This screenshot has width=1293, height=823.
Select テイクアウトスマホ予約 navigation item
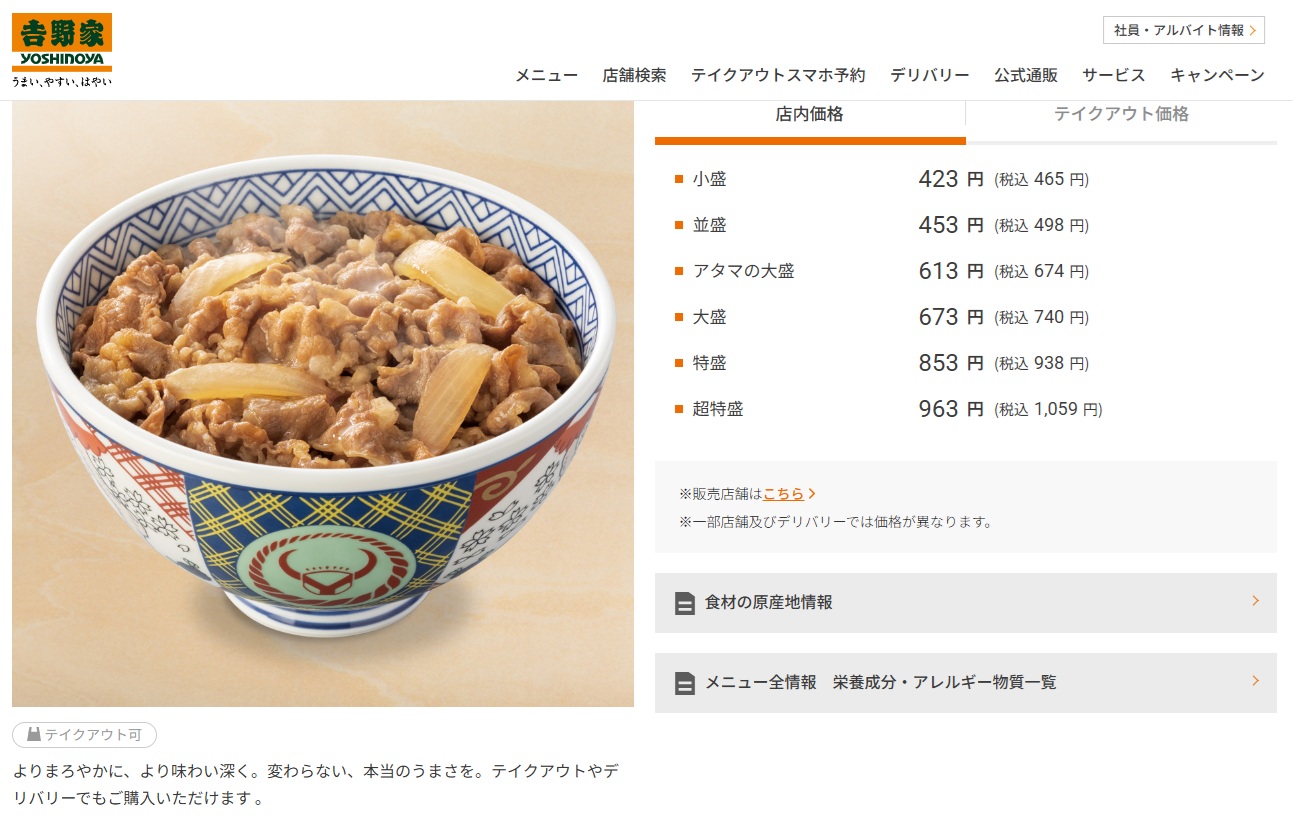pos(778,75)
